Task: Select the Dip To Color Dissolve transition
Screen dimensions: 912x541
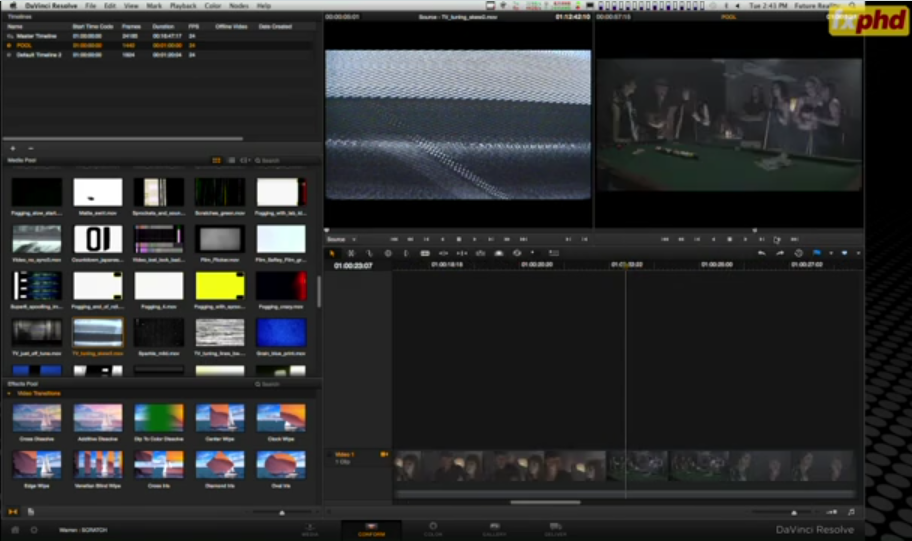Action: point(159,418)
